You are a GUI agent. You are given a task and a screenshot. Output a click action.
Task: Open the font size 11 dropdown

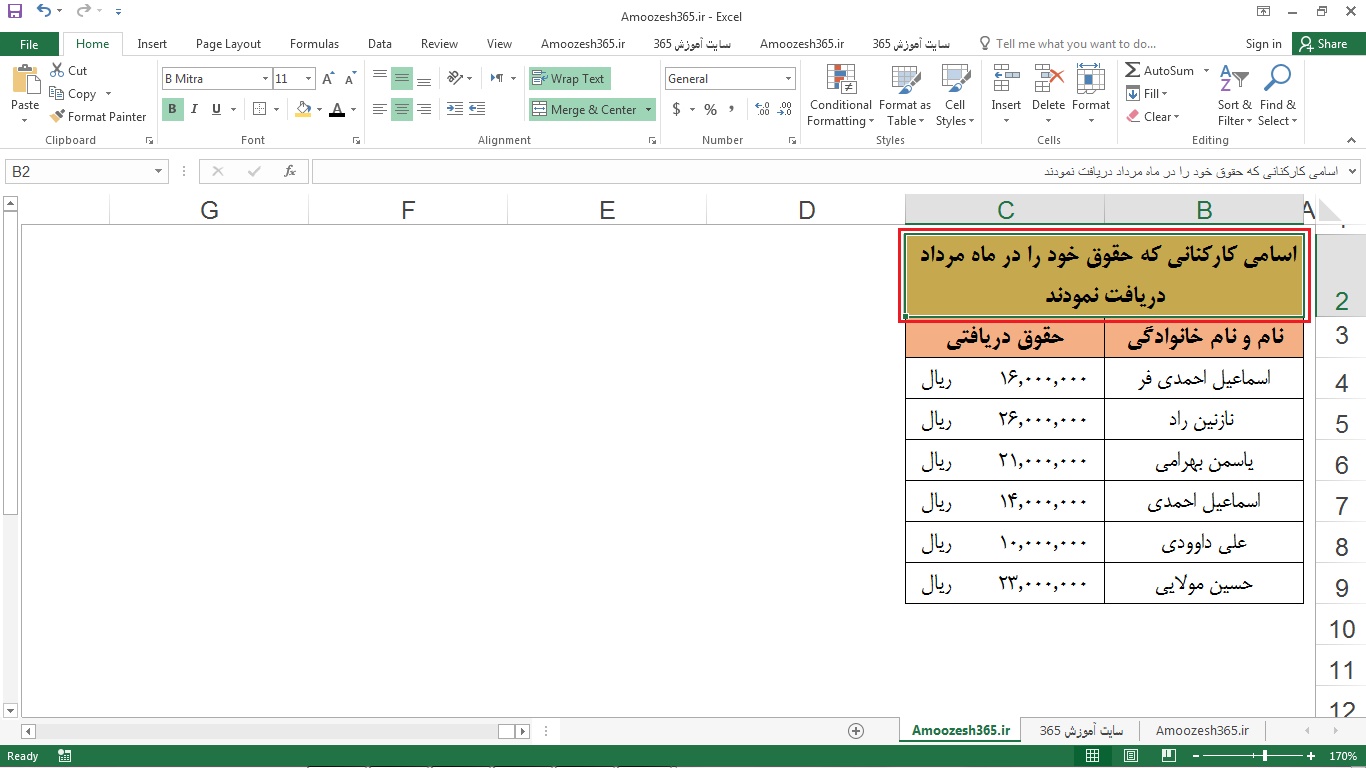(x=308, y=79)
